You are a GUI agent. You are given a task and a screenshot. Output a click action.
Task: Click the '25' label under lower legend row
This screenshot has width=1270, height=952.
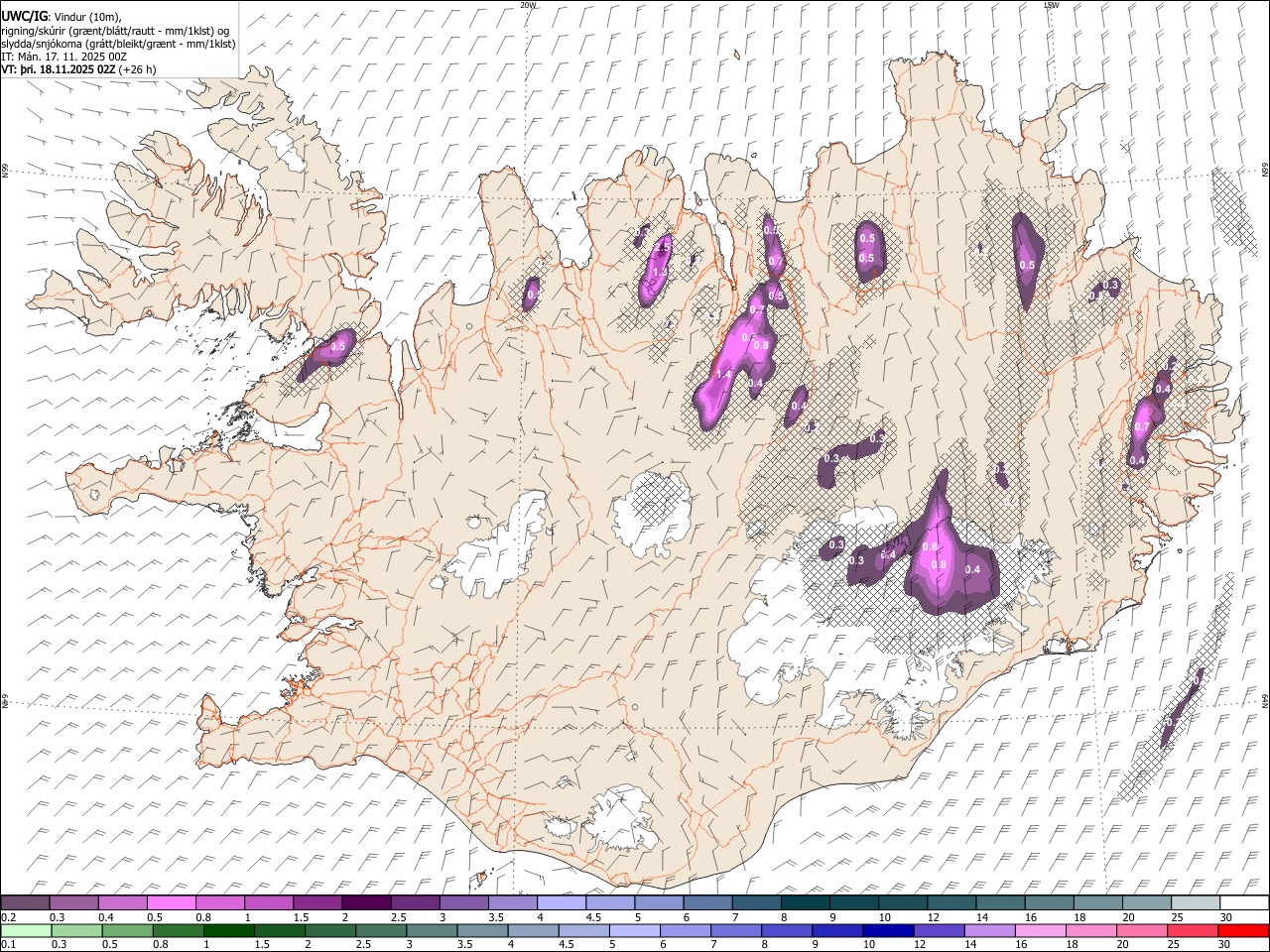[x=1175, y=945]
